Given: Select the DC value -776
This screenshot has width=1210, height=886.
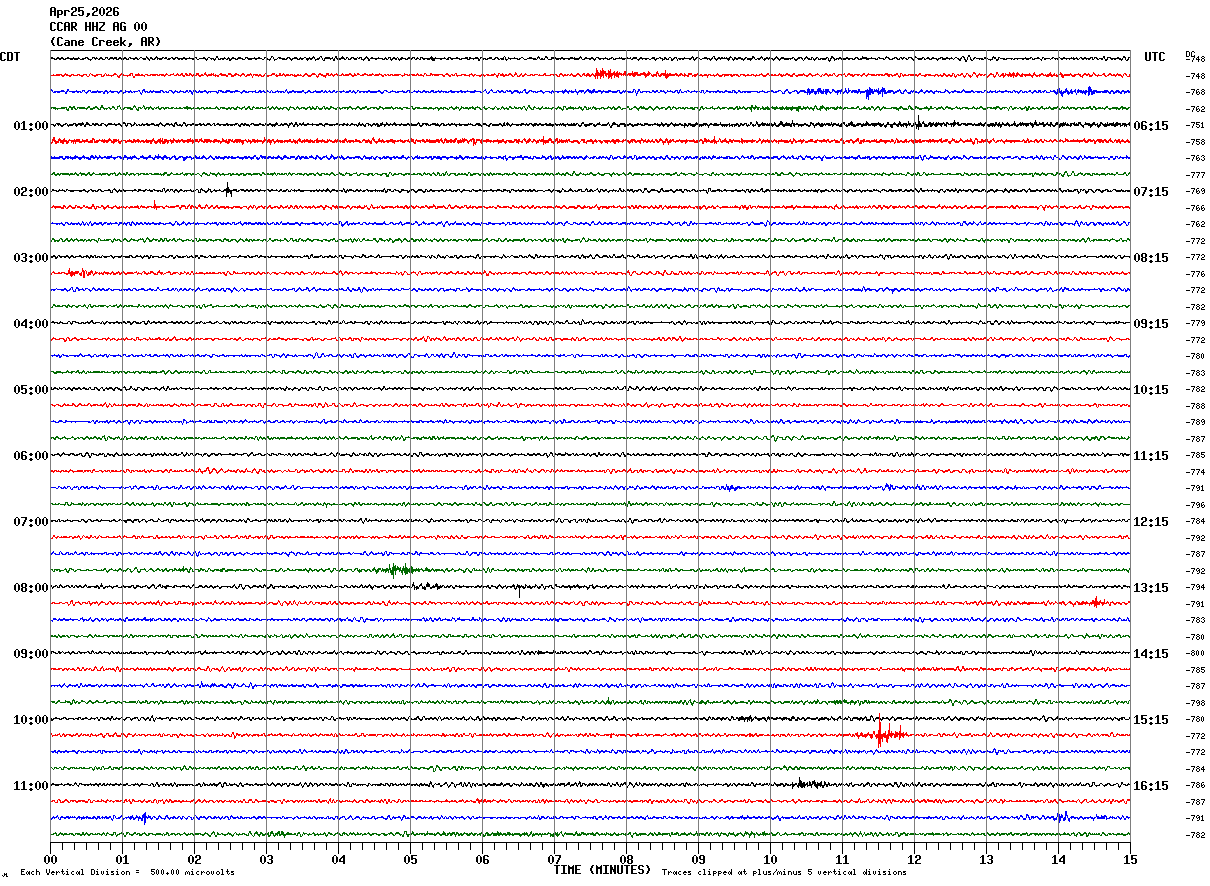Looking at the screenshot, I should [x=1195, y=274].
